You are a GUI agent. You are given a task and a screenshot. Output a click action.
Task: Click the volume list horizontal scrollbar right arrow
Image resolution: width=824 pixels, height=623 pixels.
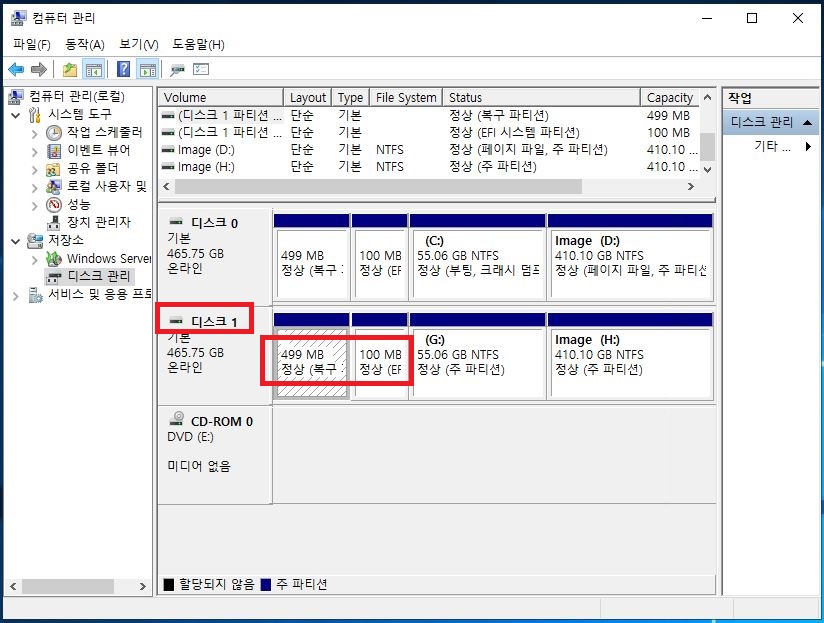(690, 187)
